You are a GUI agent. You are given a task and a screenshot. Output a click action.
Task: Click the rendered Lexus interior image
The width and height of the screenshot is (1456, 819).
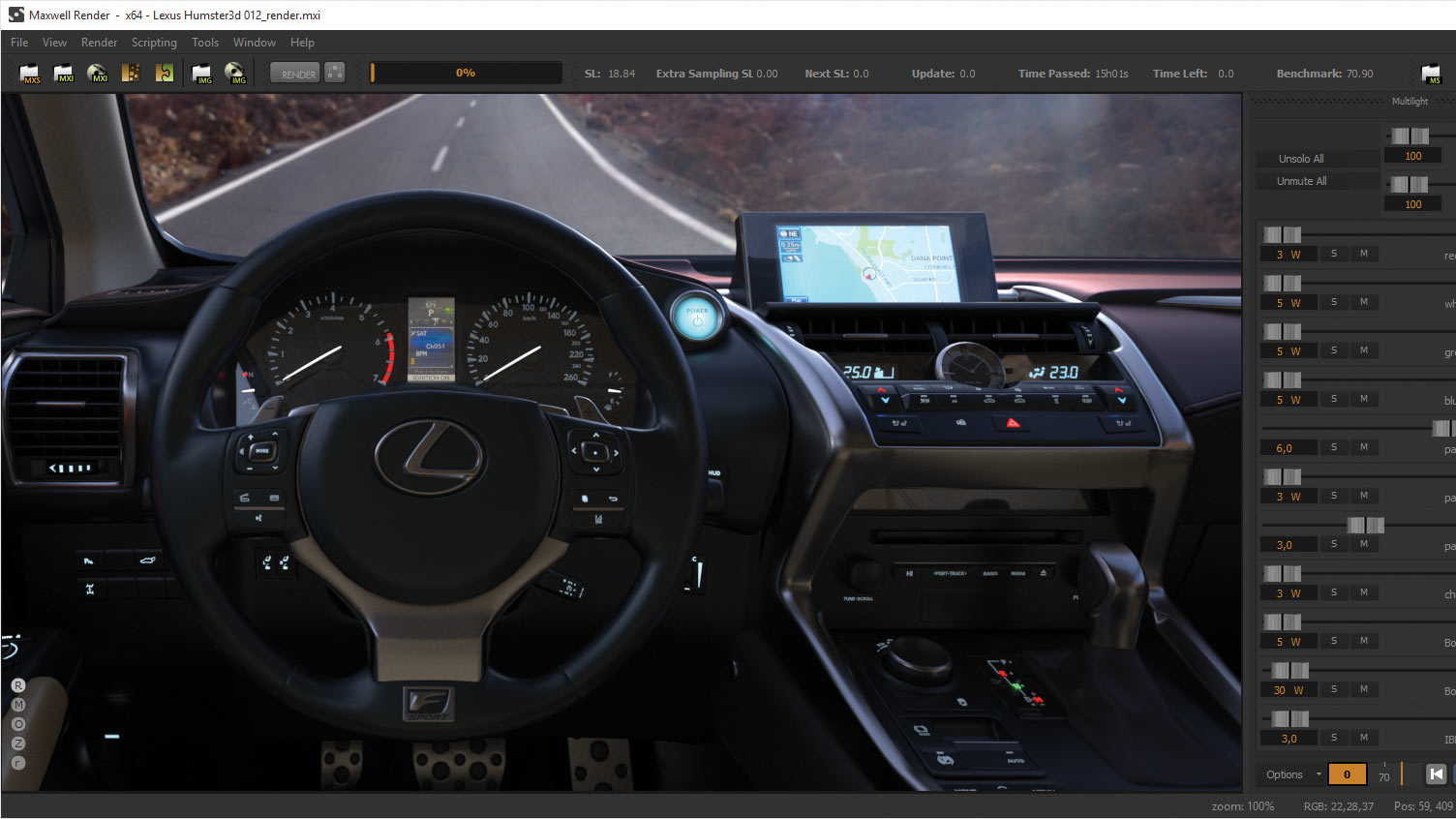622,442
